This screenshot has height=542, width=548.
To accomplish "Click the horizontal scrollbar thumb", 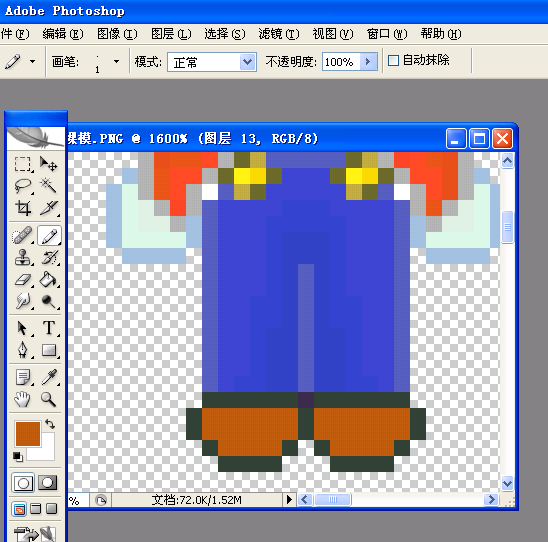I will pyautogui.click(x=333, y=500).
